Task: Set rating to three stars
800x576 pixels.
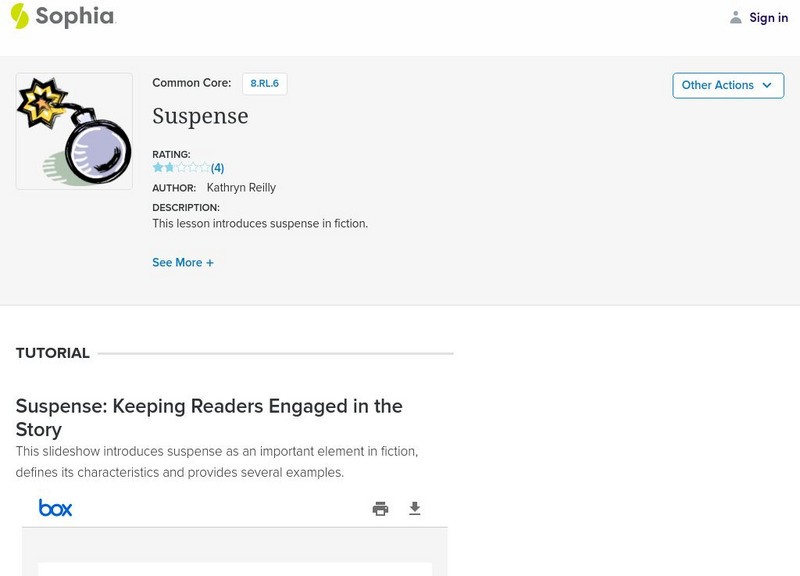Action: (181, 168)
